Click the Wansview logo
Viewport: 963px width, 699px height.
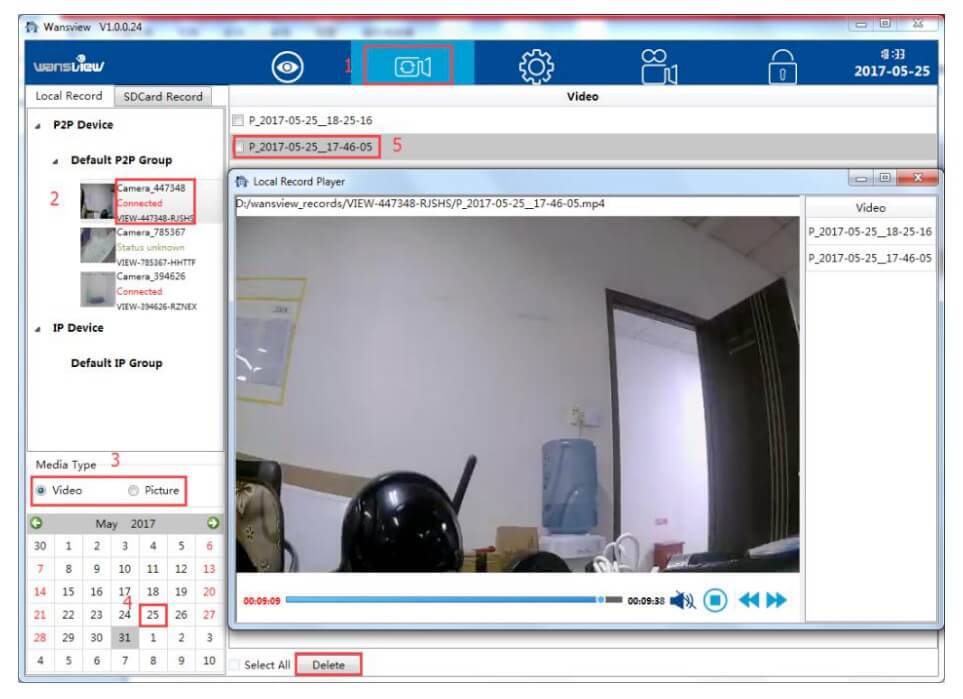(69, 64)
